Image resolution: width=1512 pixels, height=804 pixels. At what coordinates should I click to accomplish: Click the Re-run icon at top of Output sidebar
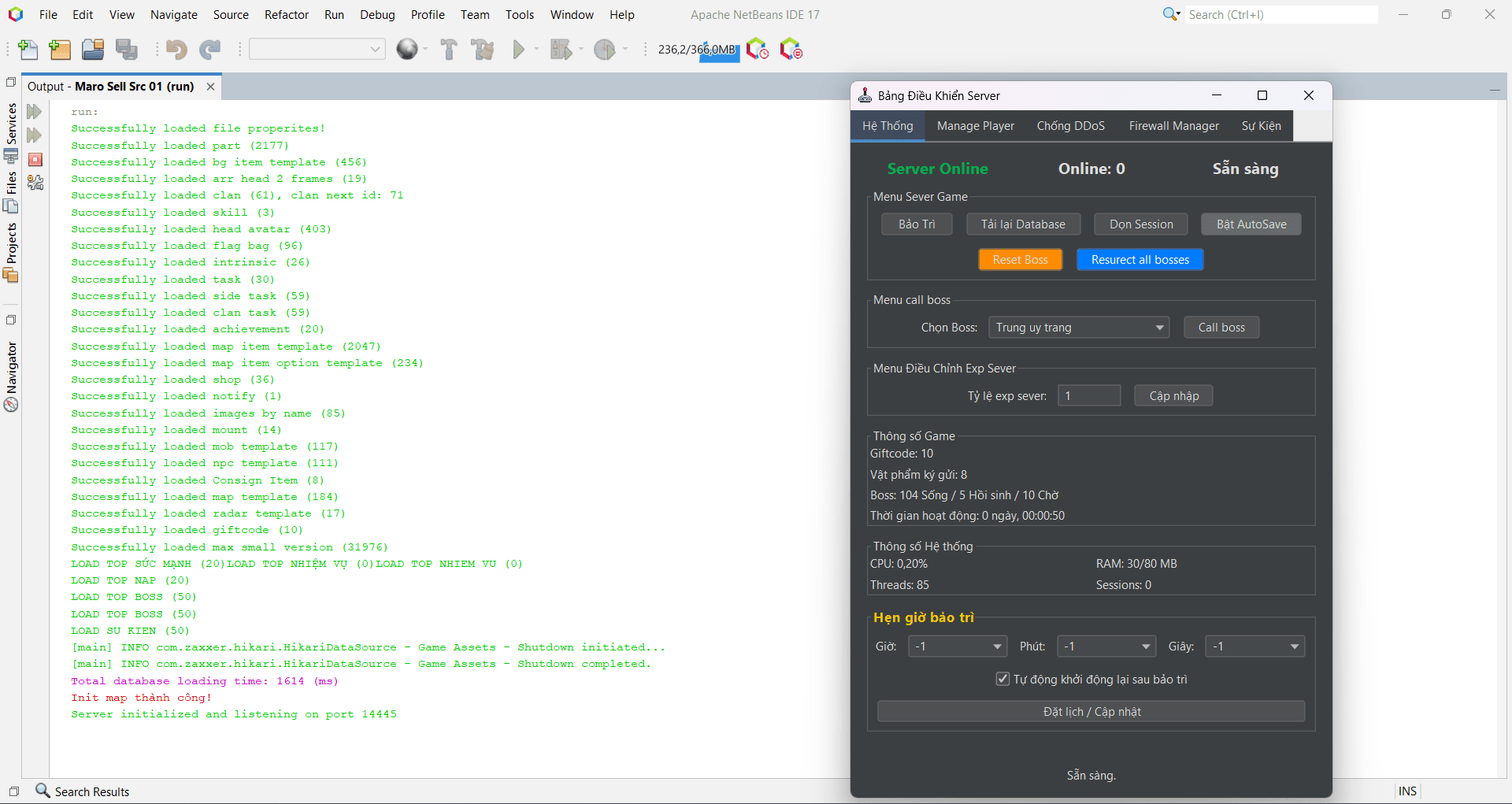pyautogui.click(x=35, y=112)
